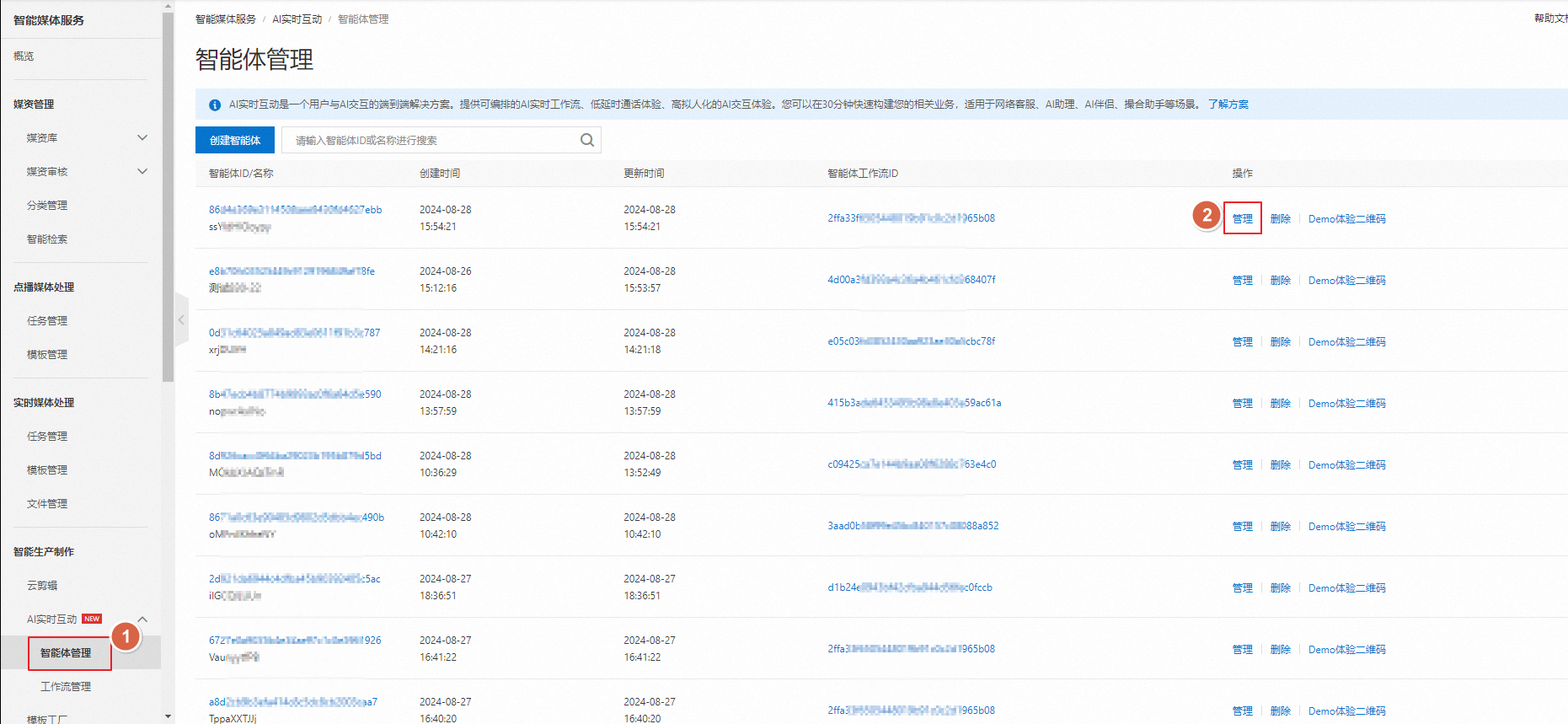Open Demo体验二维码 for agent created 10:36:29
This screenshot has width=1568, height=724.
coord(1347,464)
